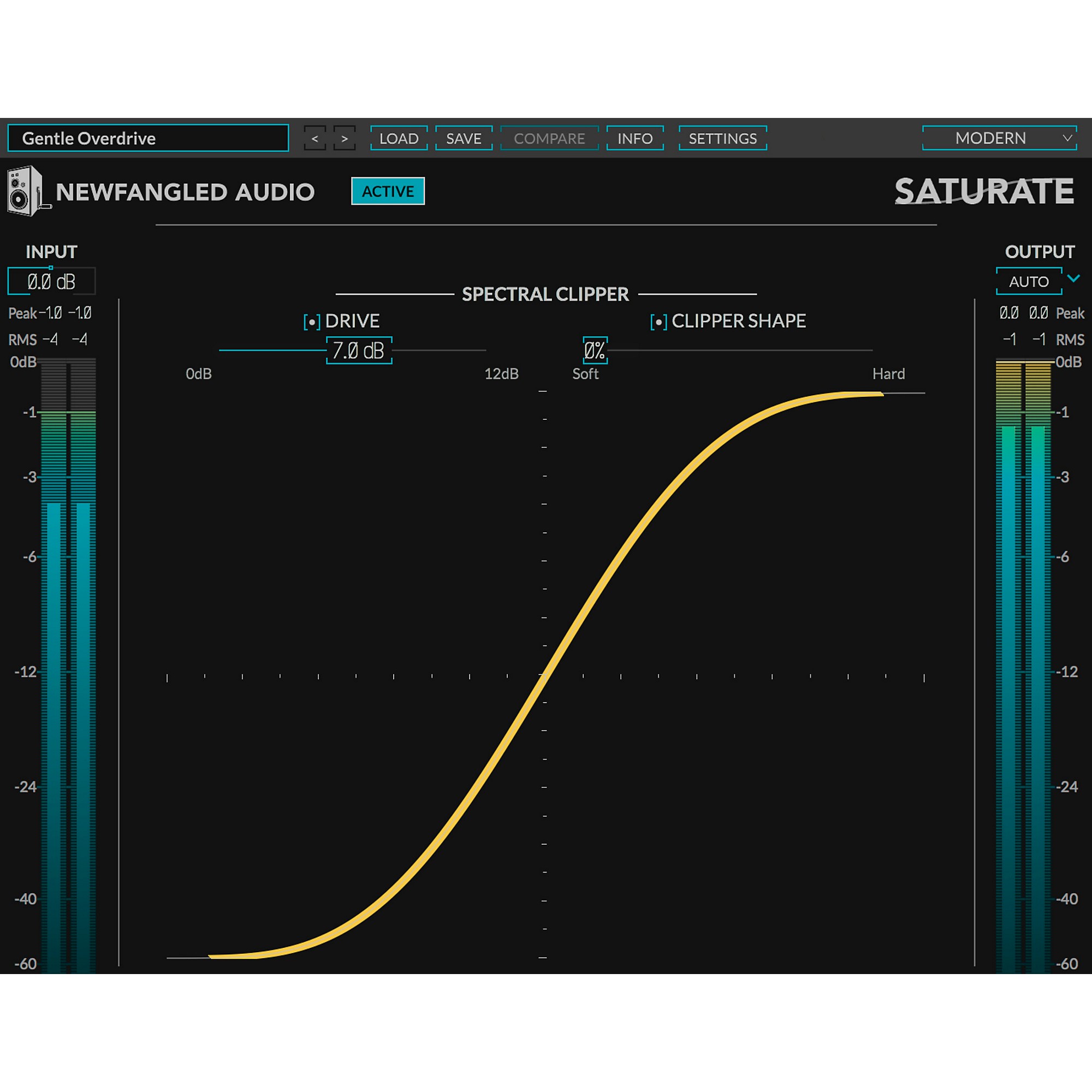Click the input level meter bars

point(68,664)
